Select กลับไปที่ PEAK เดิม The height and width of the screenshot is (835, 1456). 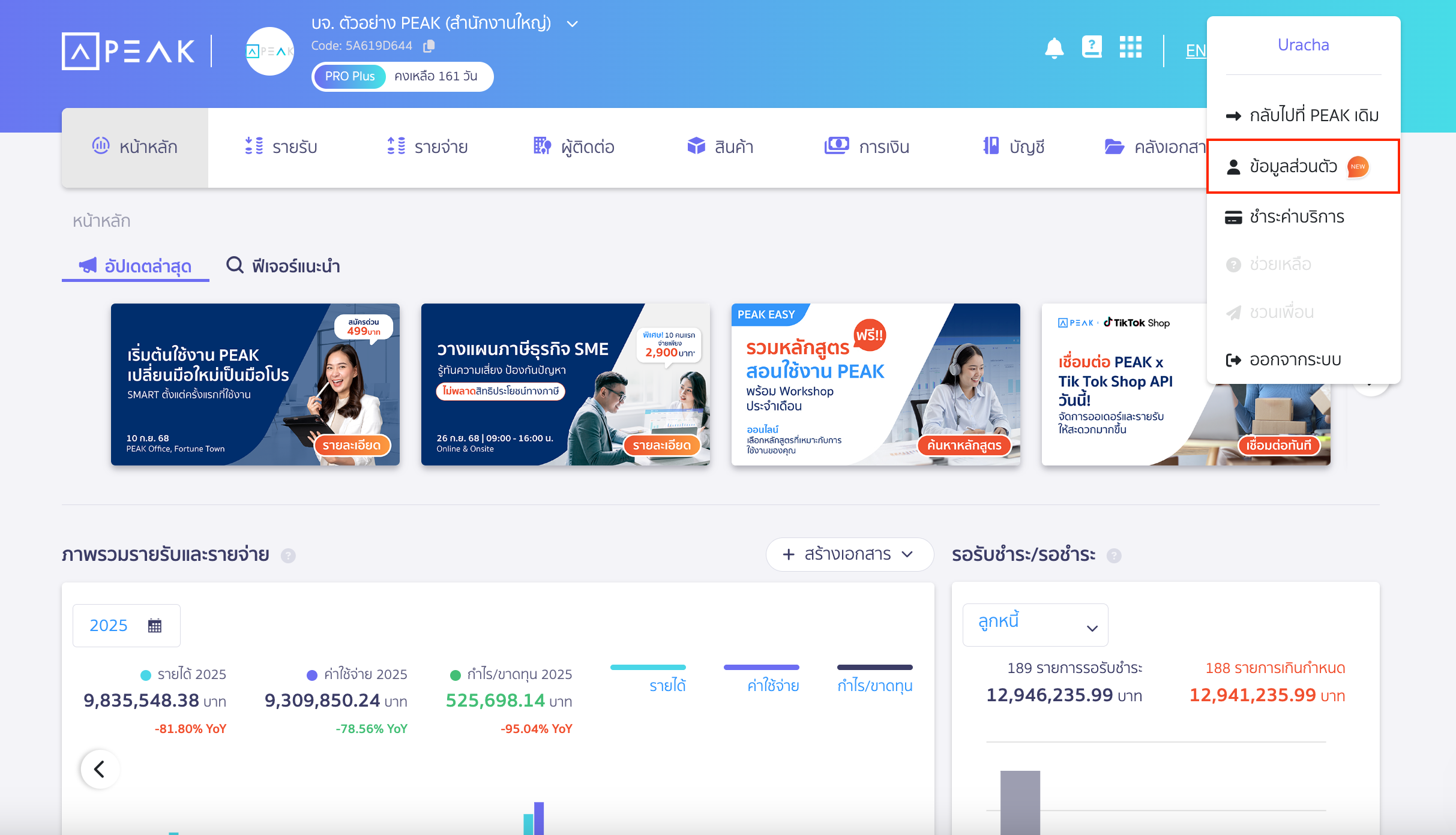[x=1304, y=116]
